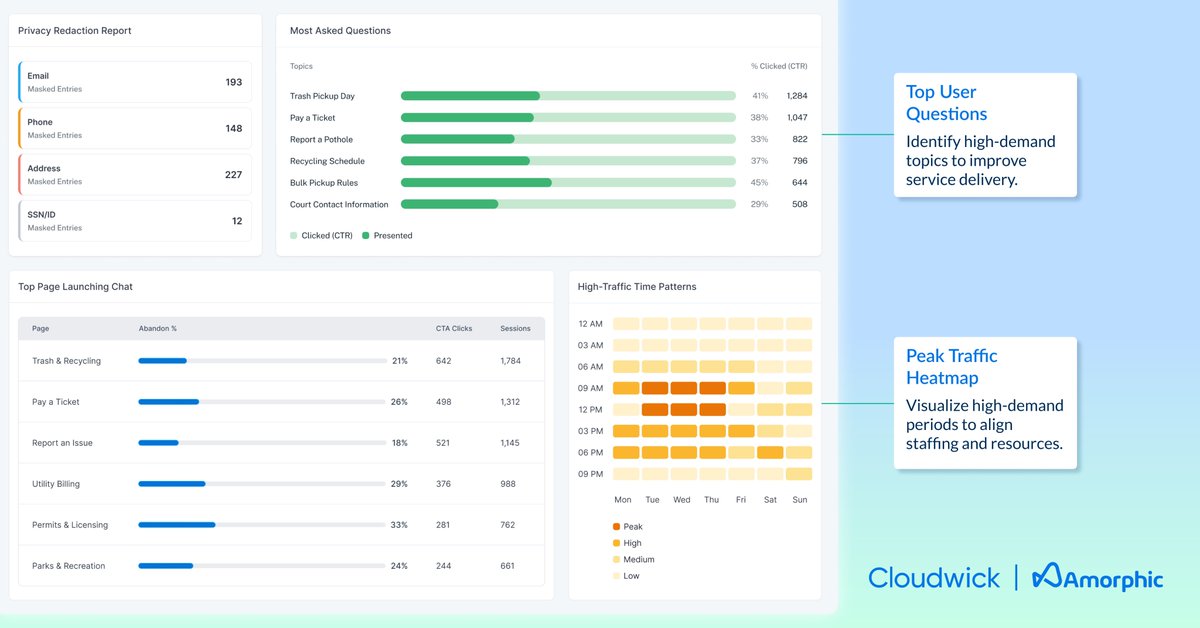
Task: Click the Trash & Recycling abandon bar
Action: pos(262,361)
